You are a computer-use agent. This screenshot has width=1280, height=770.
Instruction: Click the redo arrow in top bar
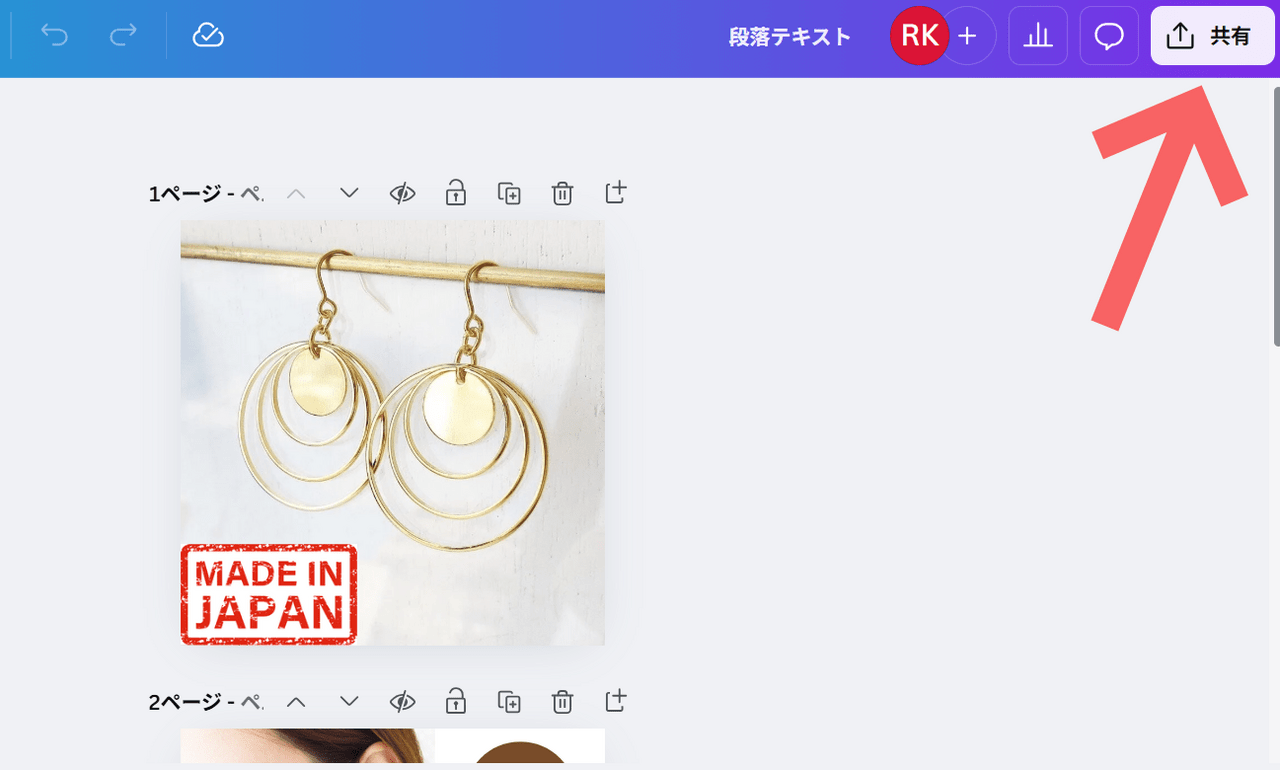[x=122, y=36]
